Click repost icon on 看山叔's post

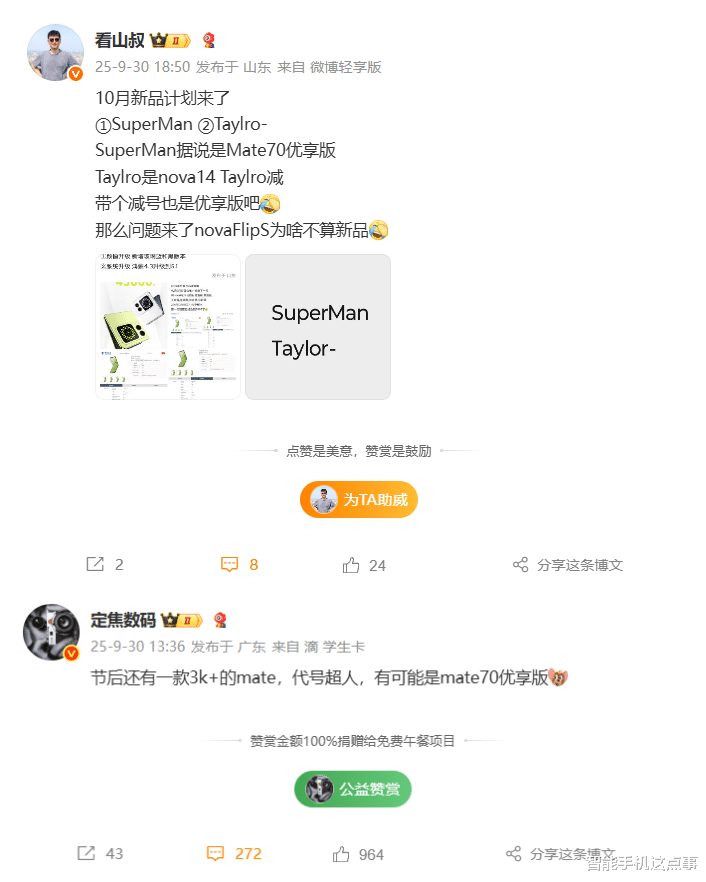click(95, 564)
